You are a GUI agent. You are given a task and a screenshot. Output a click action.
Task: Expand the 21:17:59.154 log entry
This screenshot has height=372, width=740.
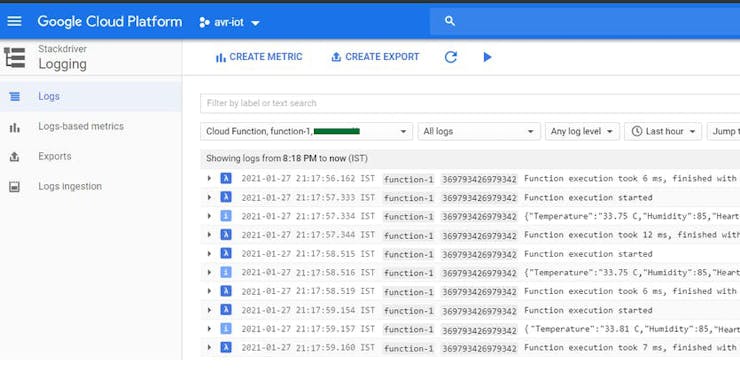click(x=209, y=310)
